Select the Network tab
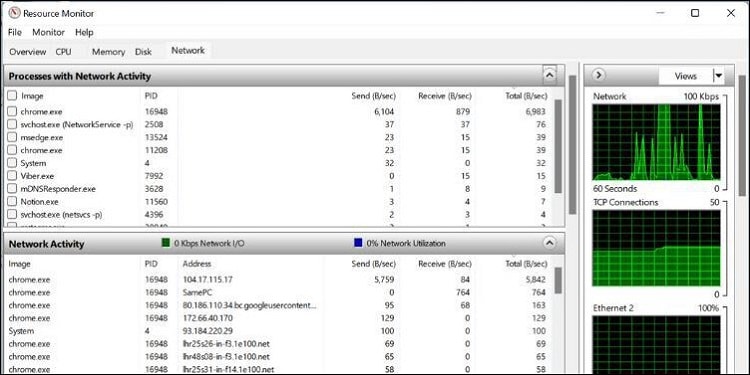750x375 pixels. [x=188, y=50]
